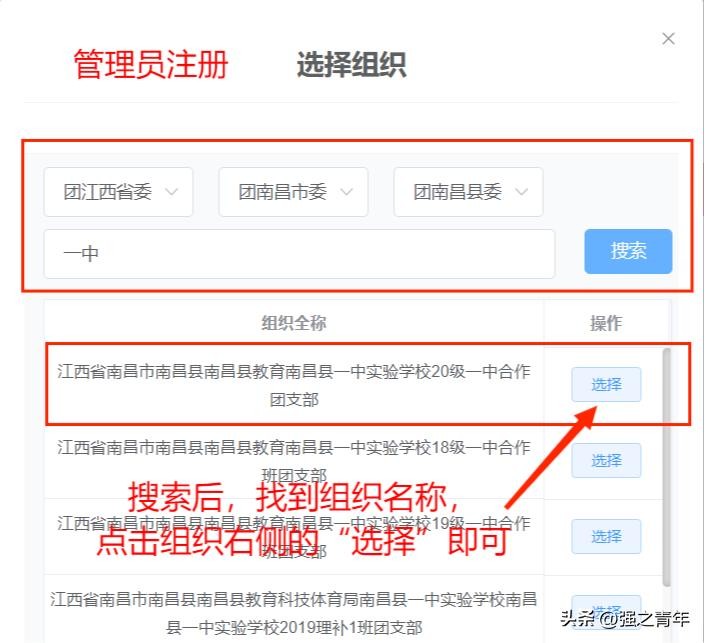This screenshot has height=643, width=705.
Task: Click the 20级一中合作团支部 organization name text
Action: tap(294, 385)
